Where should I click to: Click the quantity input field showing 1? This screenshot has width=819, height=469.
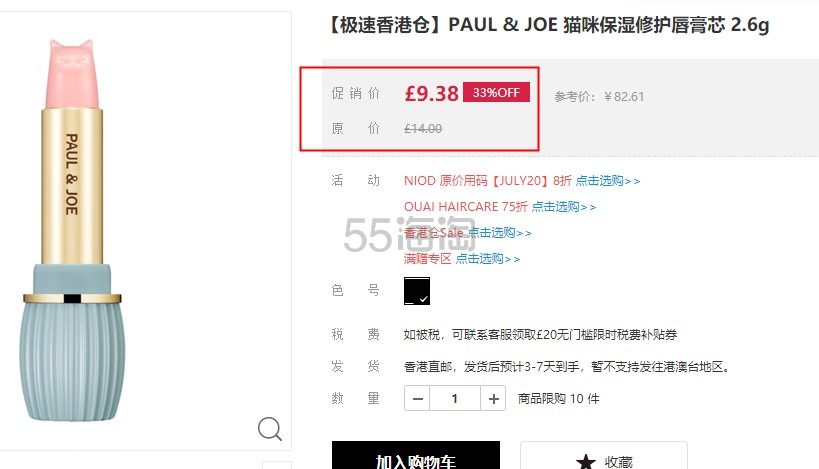click(x=455, y=398)
